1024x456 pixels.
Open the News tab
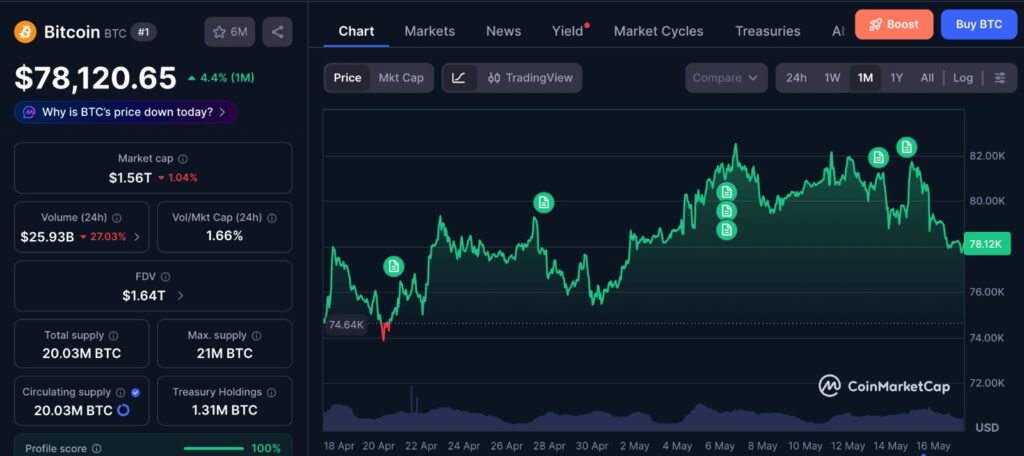pos(504,31)
